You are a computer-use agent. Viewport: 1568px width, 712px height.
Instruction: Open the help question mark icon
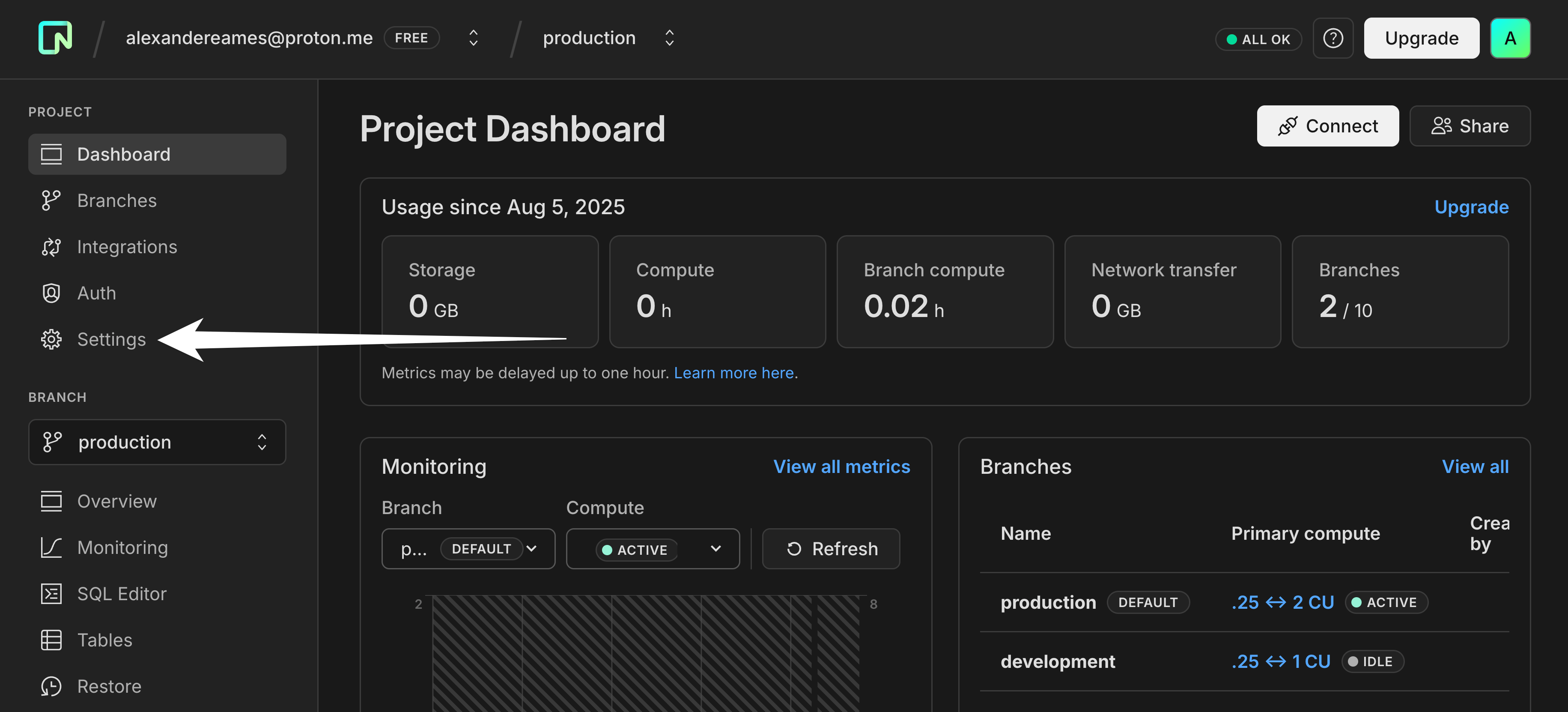(x=1333, y=39)
